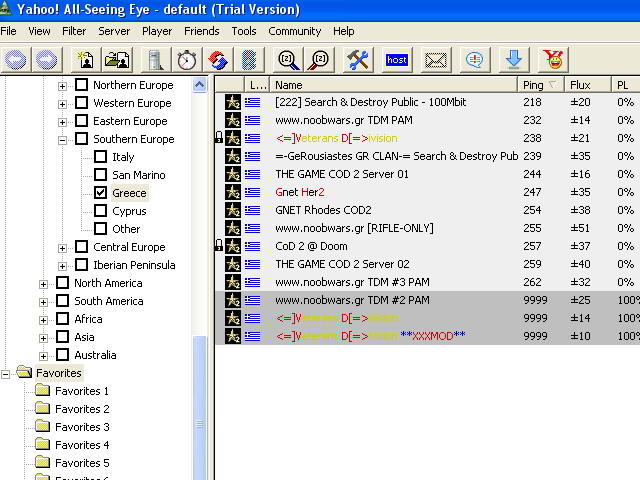Click the server tower toolbar icon
Screen dimensions: 640x480
click(x=156, y=60)
